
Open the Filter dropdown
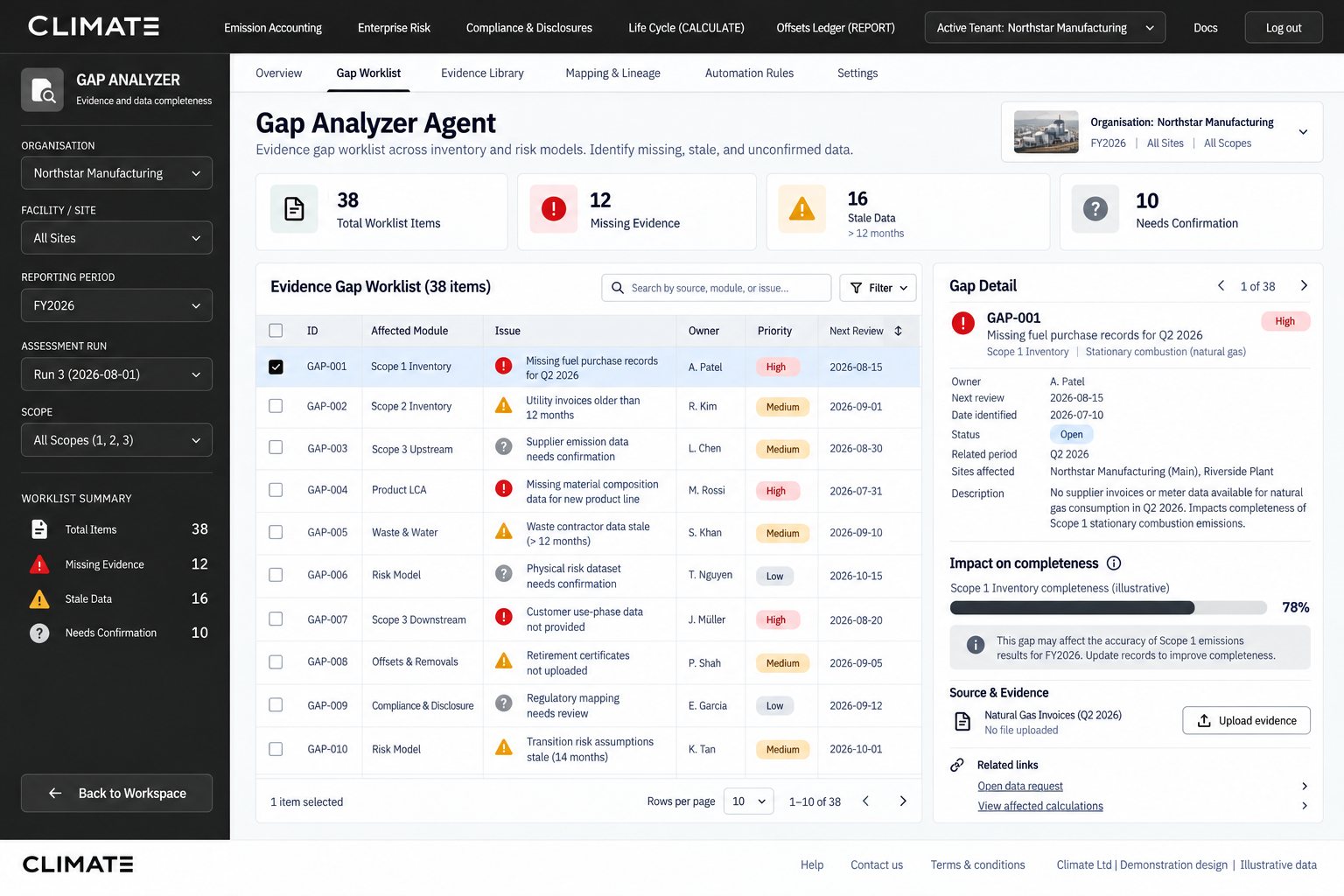pos(878,288)
